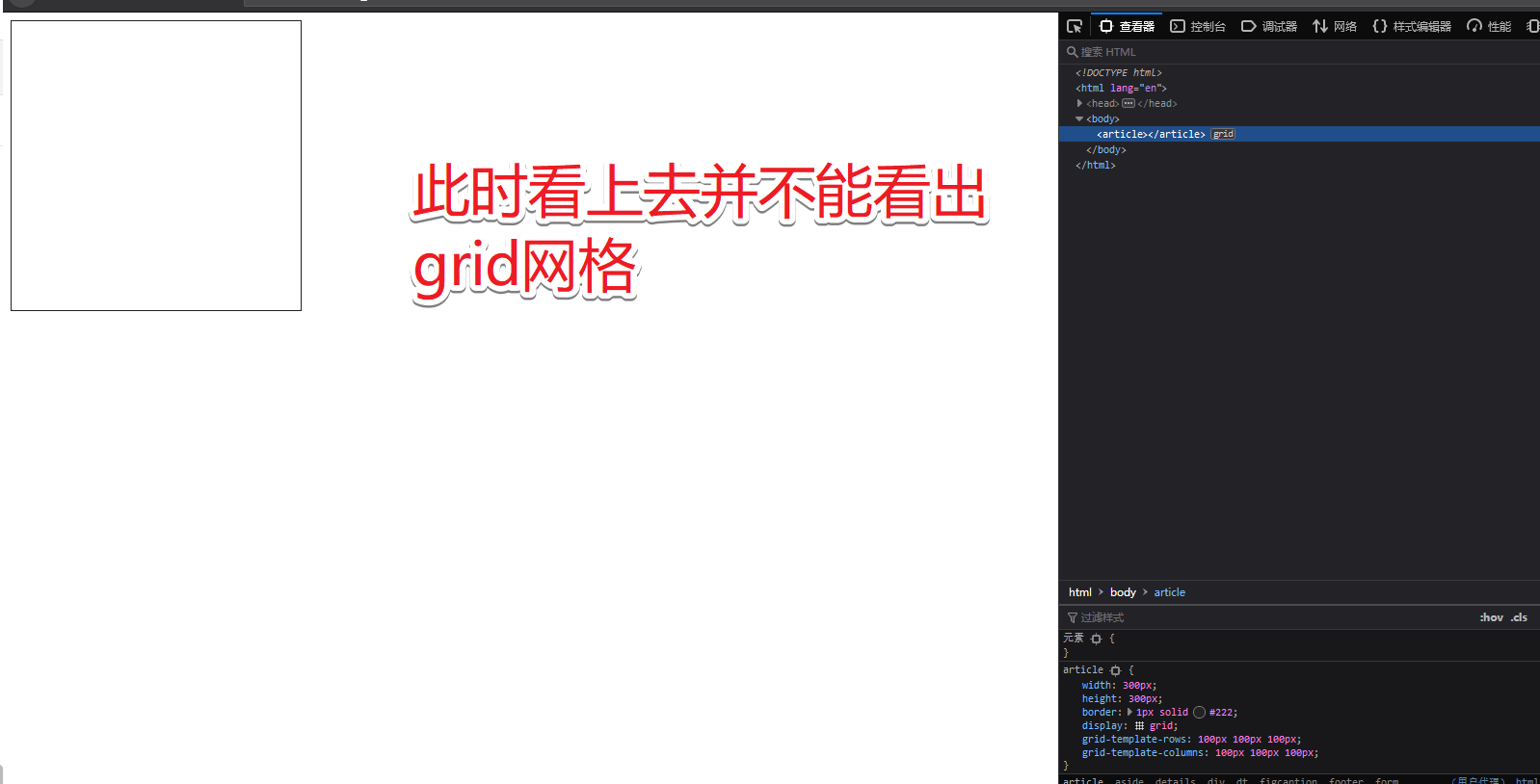Viewport: 1540px width, 784px height.
Task: Click the 搜索 HTML search field
Action: click(1299, 52)
